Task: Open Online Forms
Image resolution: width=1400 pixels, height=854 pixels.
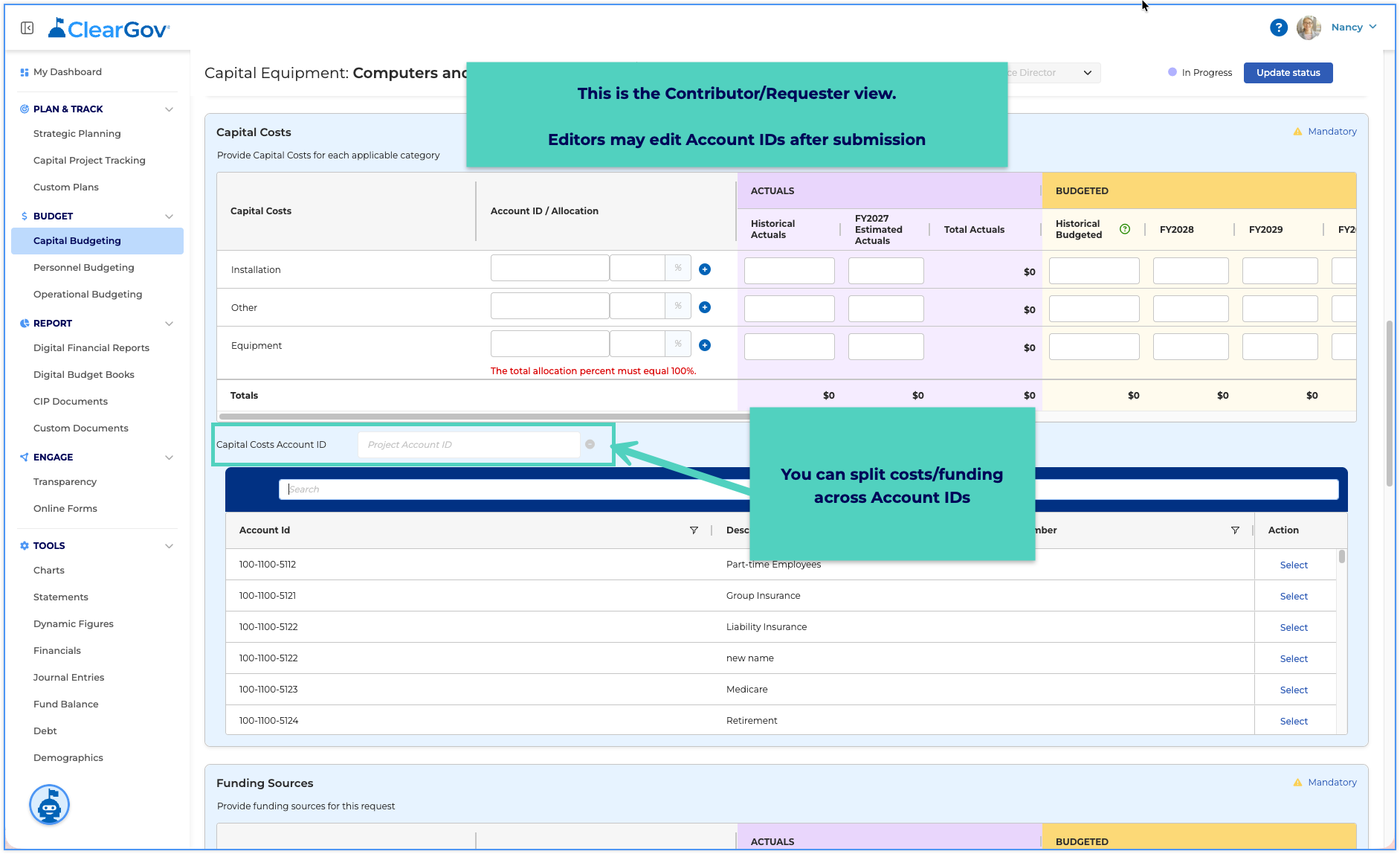Action: [x=65, y=509]
